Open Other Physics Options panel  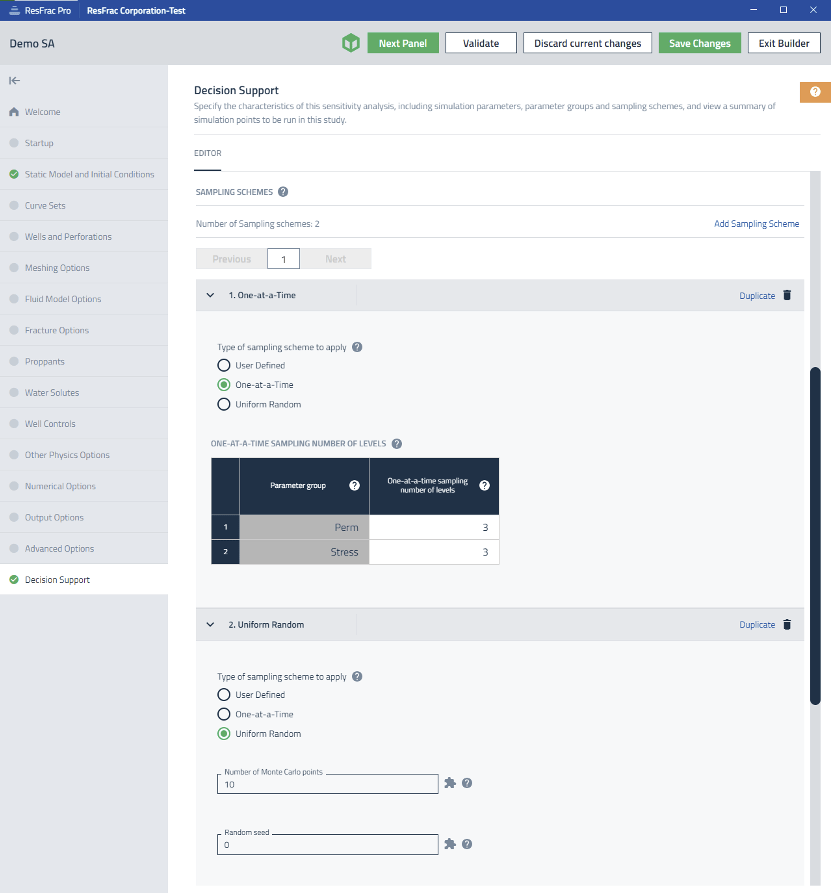point(84,455)
